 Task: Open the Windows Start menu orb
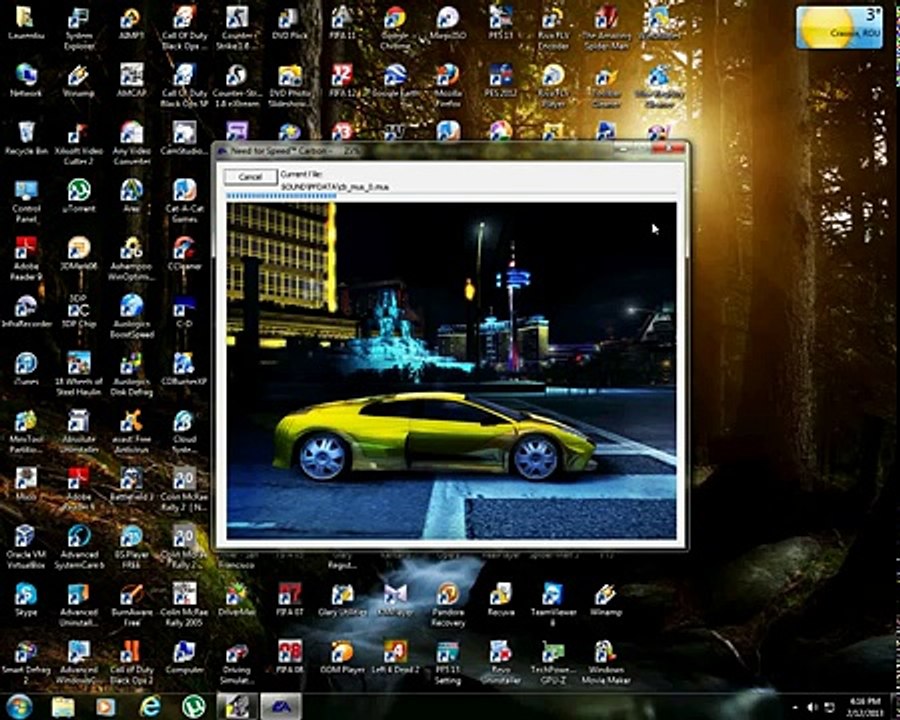pos(19,706)
